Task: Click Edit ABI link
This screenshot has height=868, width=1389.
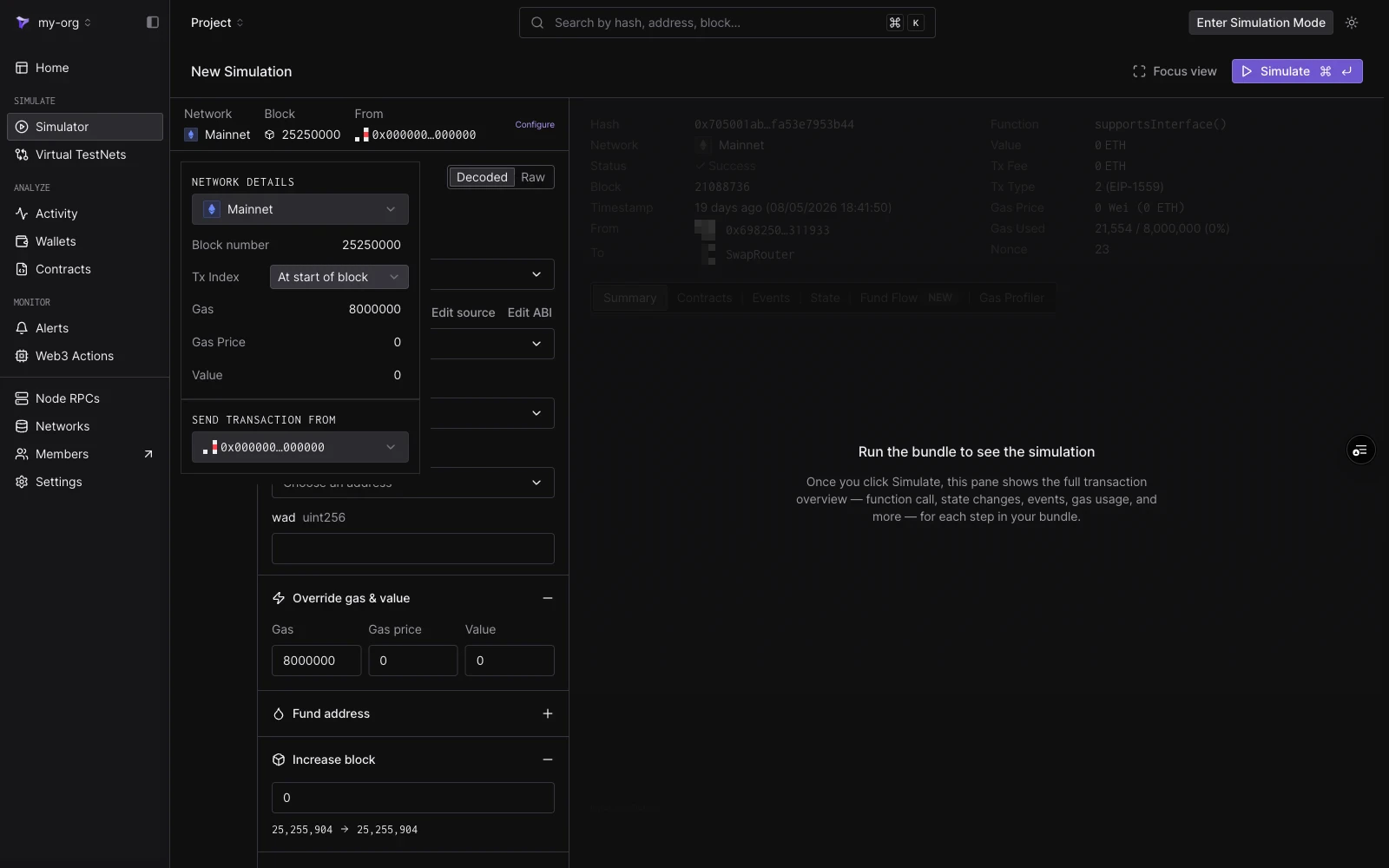Action: [530, 312]
